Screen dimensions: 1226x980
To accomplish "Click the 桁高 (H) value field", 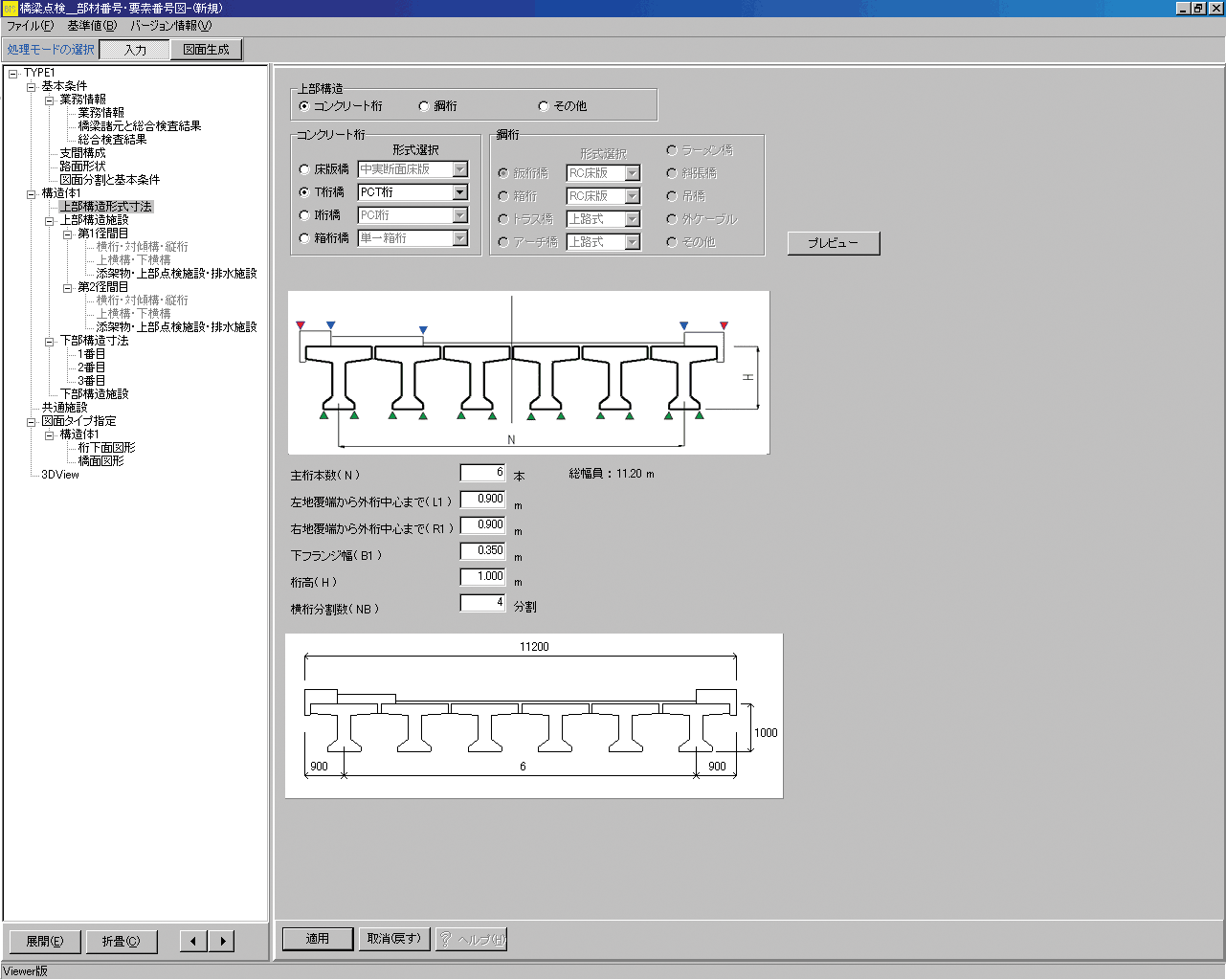I will point(482,577).
